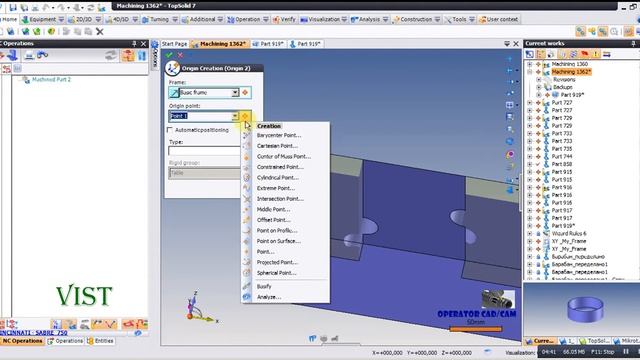Click the window-layout icon on viewport side toolbar
Viewport: 640px width, 360px height.
[510, 105]
